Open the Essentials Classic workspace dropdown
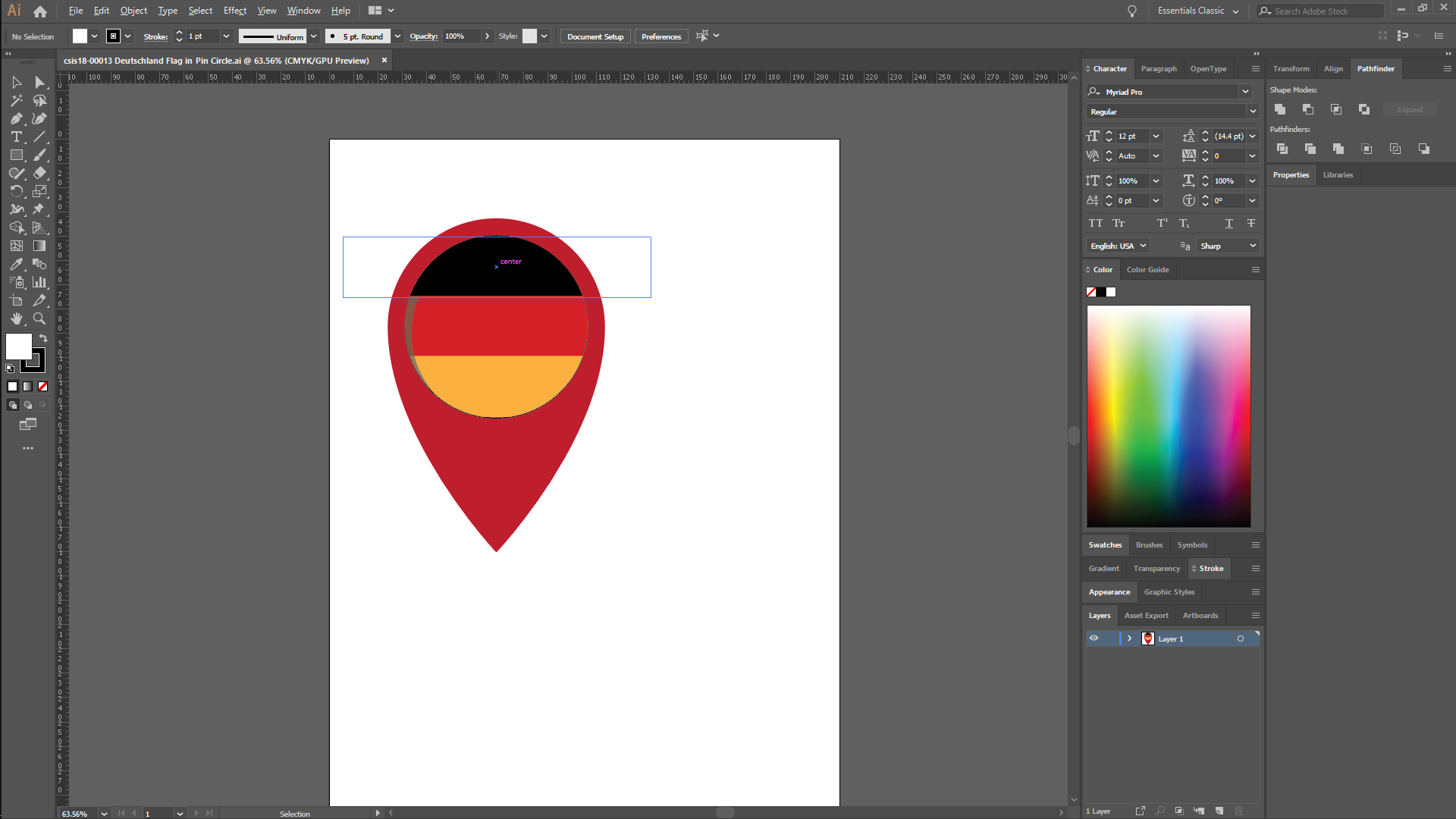 coord(1198,11)
